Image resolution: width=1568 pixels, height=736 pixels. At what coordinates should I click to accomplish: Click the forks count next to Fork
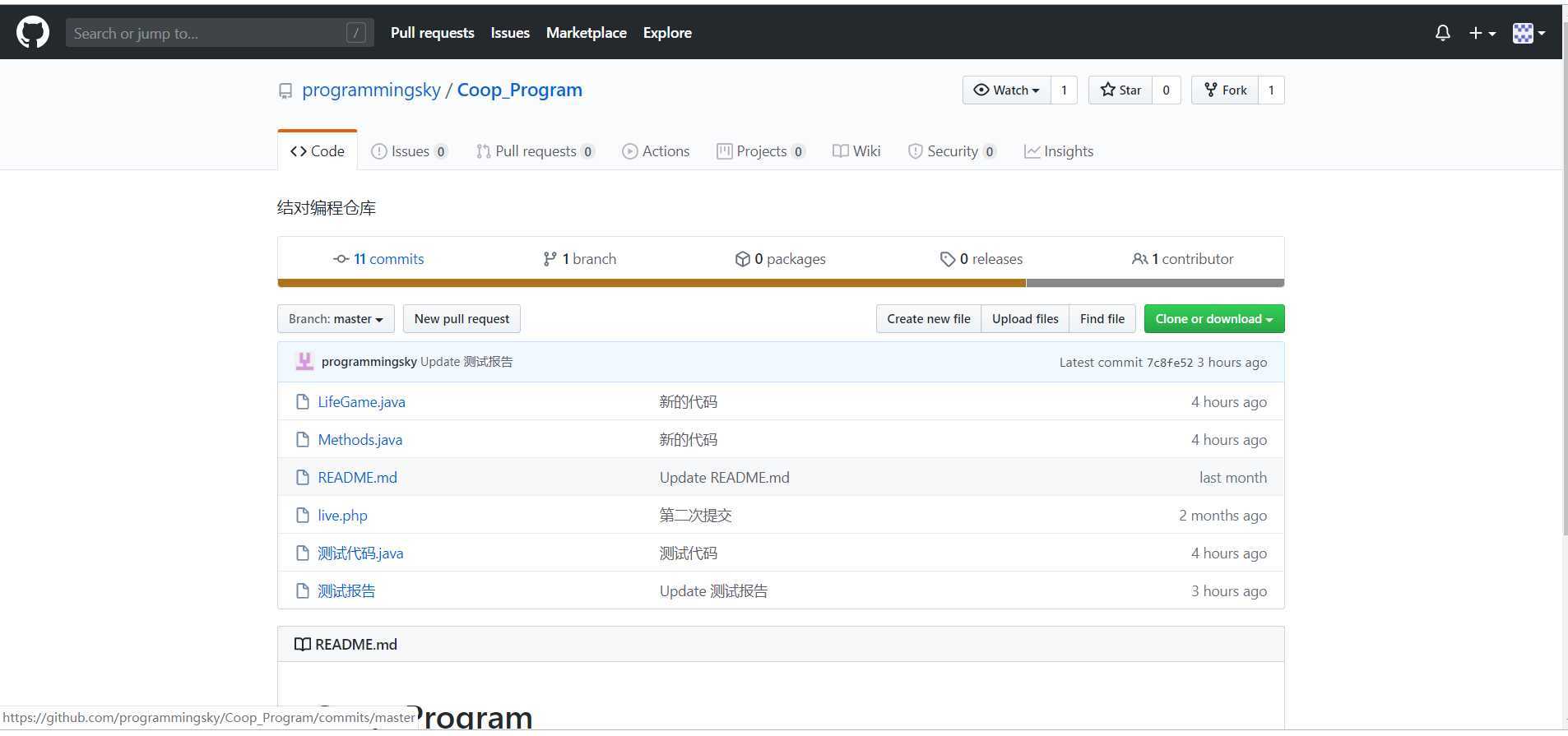[x=1271, y=90]
